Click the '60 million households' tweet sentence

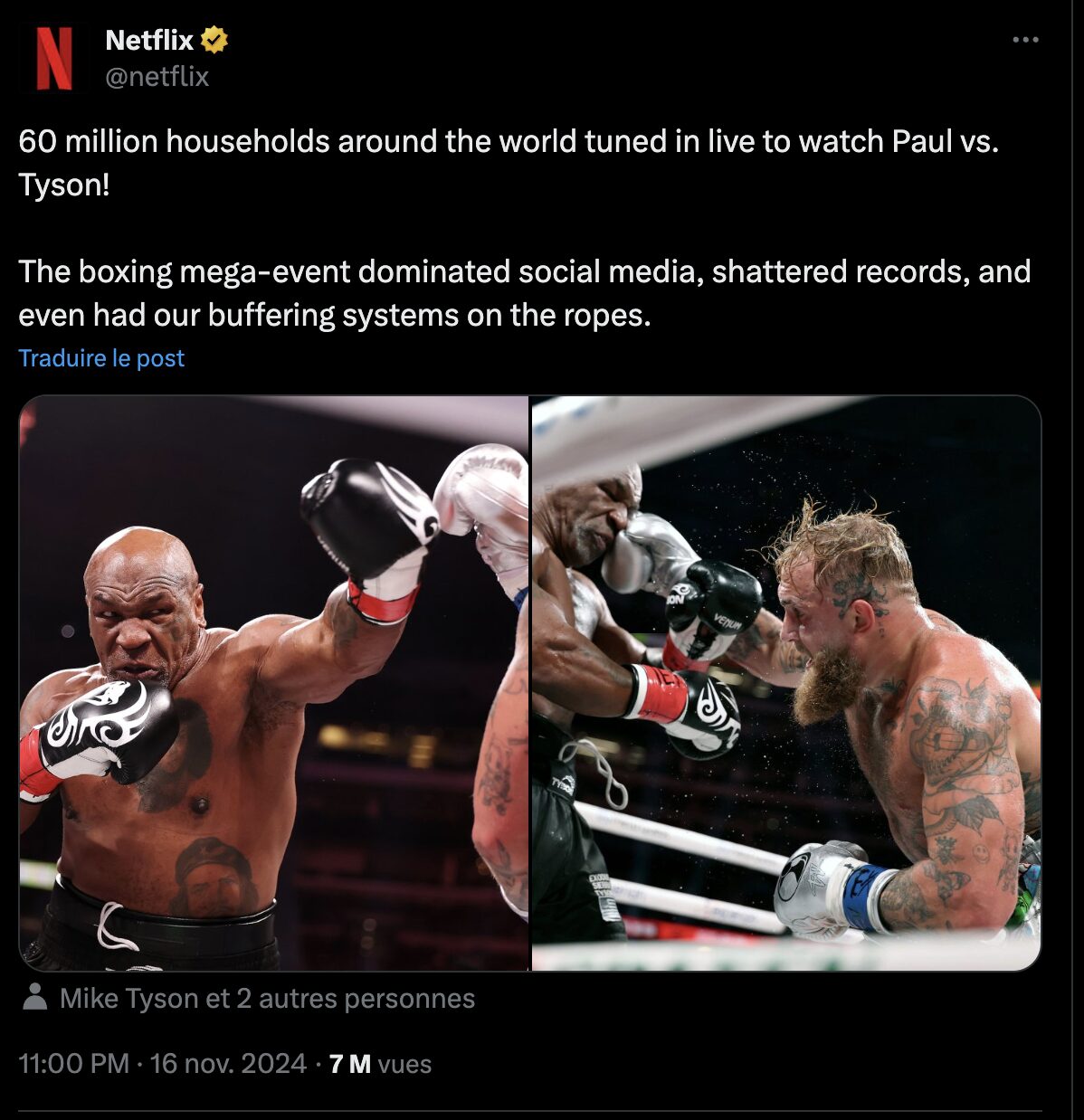point(509,163)
